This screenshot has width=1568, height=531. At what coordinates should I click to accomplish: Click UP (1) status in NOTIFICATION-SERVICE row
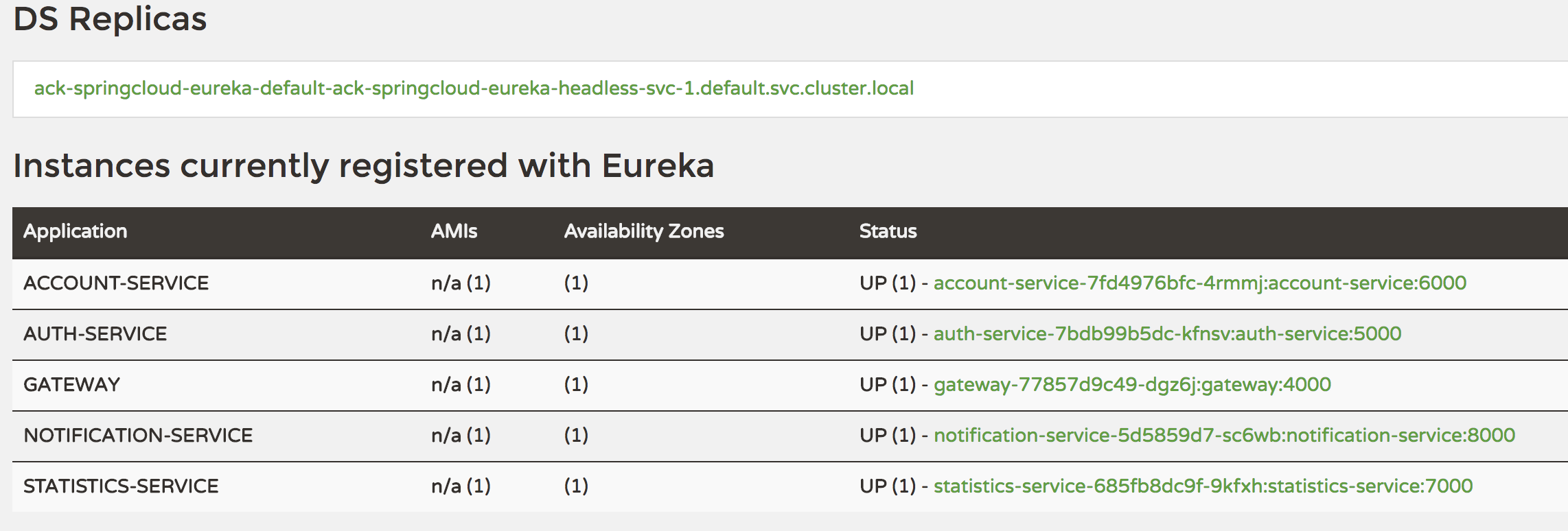coord(888,436)
